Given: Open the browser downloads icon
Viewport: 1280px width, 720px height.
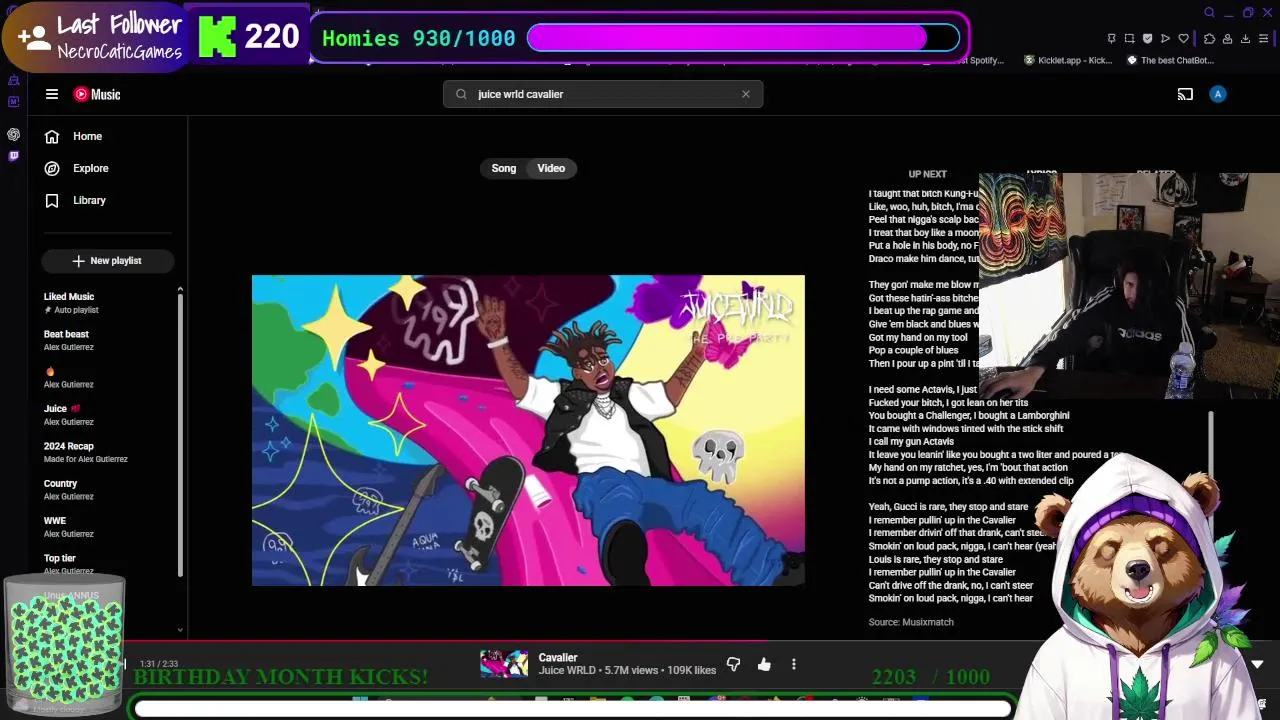Looking at the screenshot, I should point(1245,39).
